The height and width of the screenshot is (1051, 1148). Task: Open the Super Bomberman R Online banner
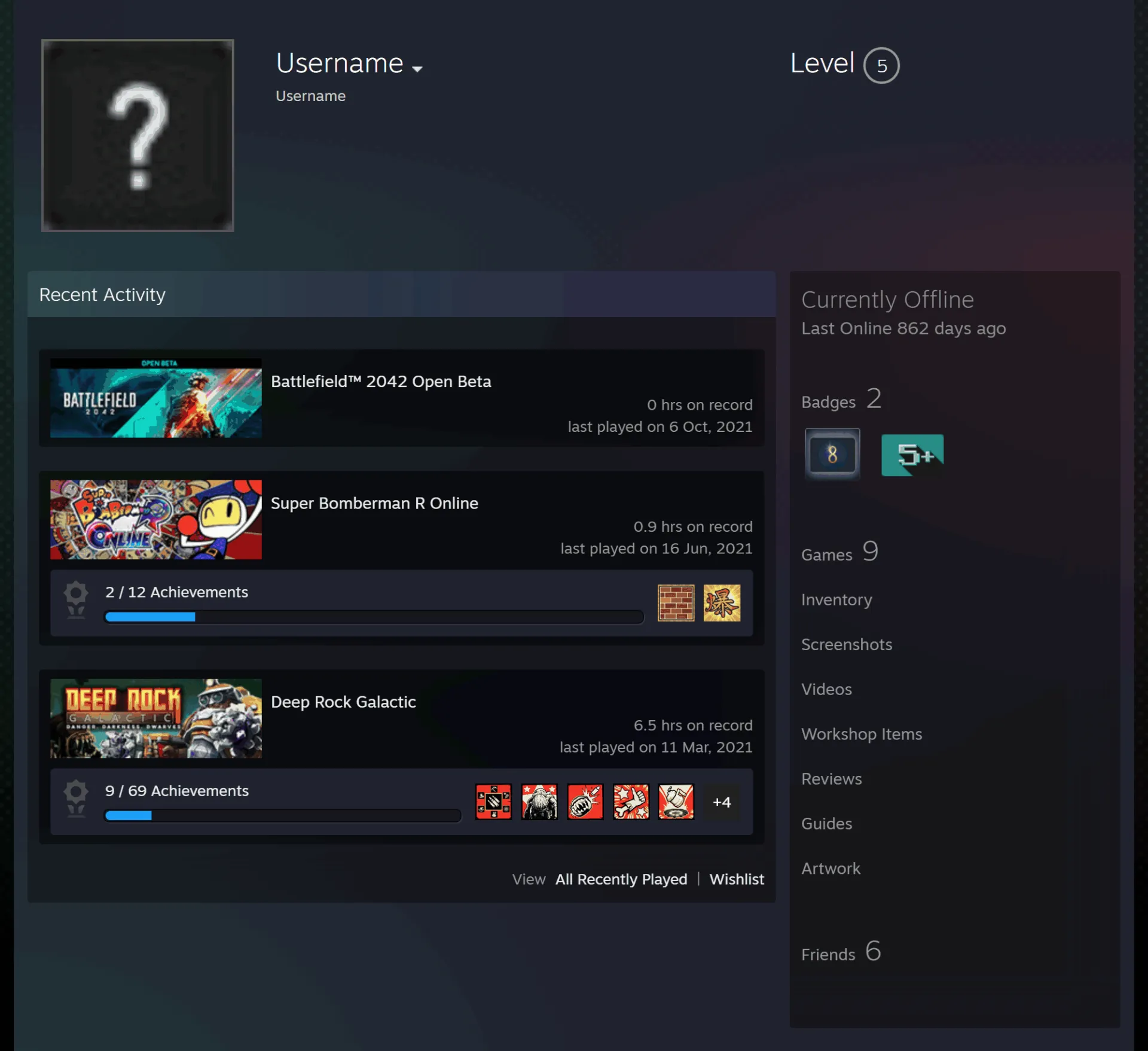click(156, 520)
